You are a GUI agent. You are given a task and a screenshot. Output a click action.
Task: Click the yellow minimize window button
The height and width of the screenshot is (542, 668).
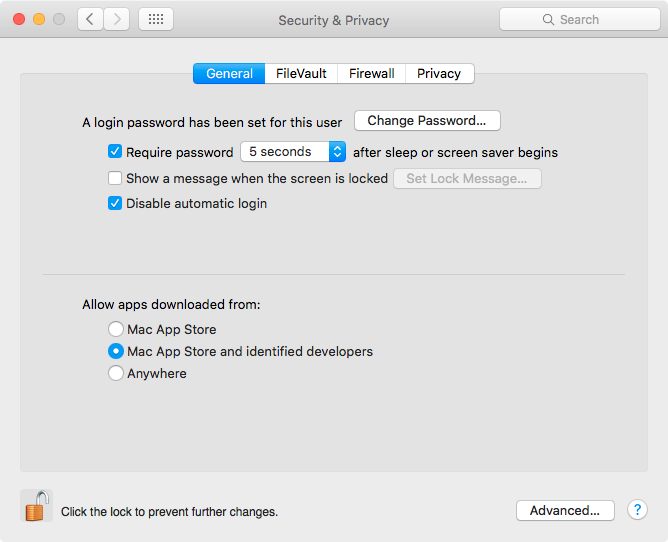pyautogui.click(x=39, y=19)
